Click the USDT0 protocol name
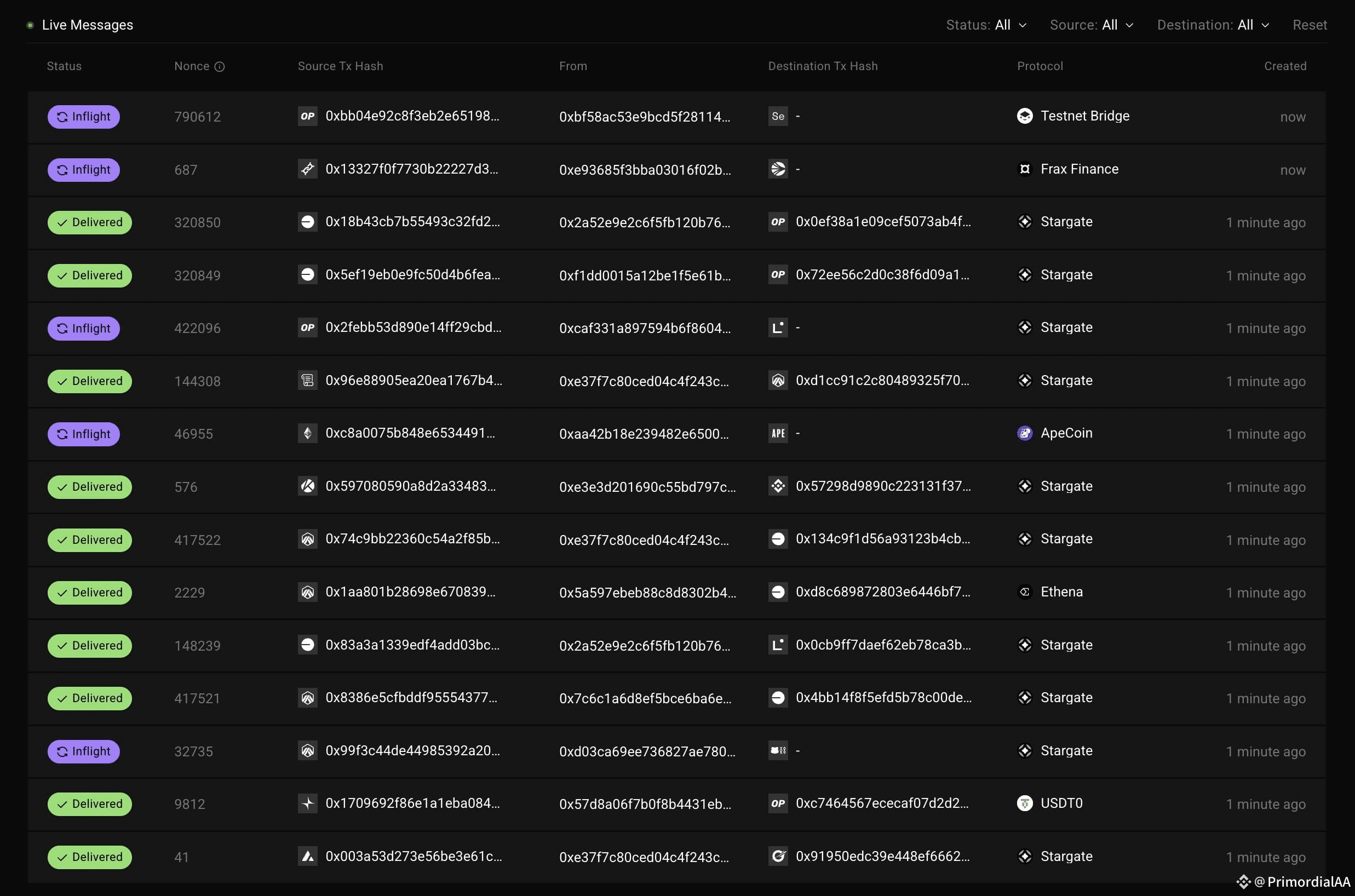 pos(1061,803)
